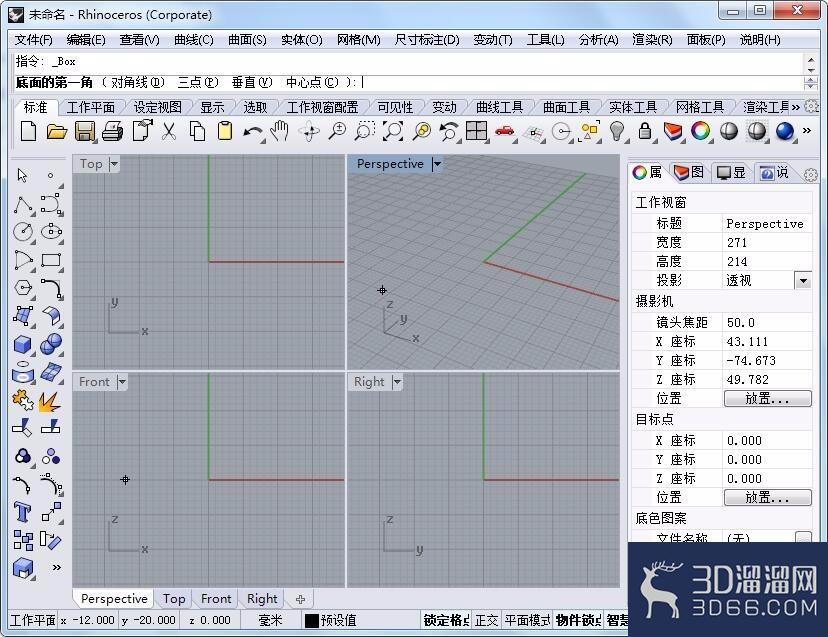The height and width of the screenshot is (637, 828).
Task: Click the Explode icon in sidebar
Action: click(x=50, y=401)
